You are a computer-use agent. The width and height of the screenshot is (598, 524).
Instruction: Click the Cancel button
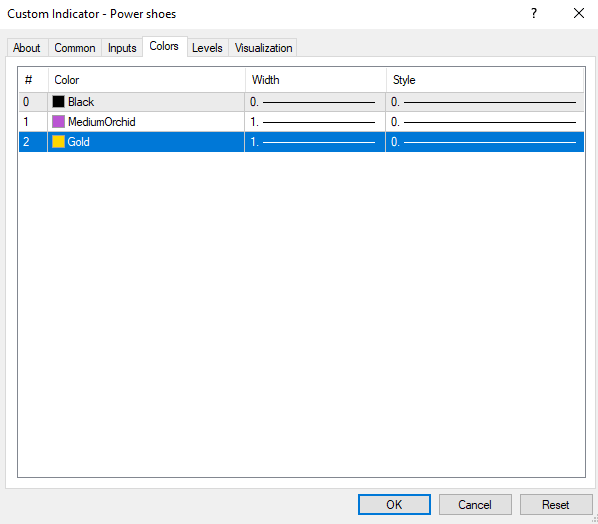pyautogui.click(x=475, y=505)
